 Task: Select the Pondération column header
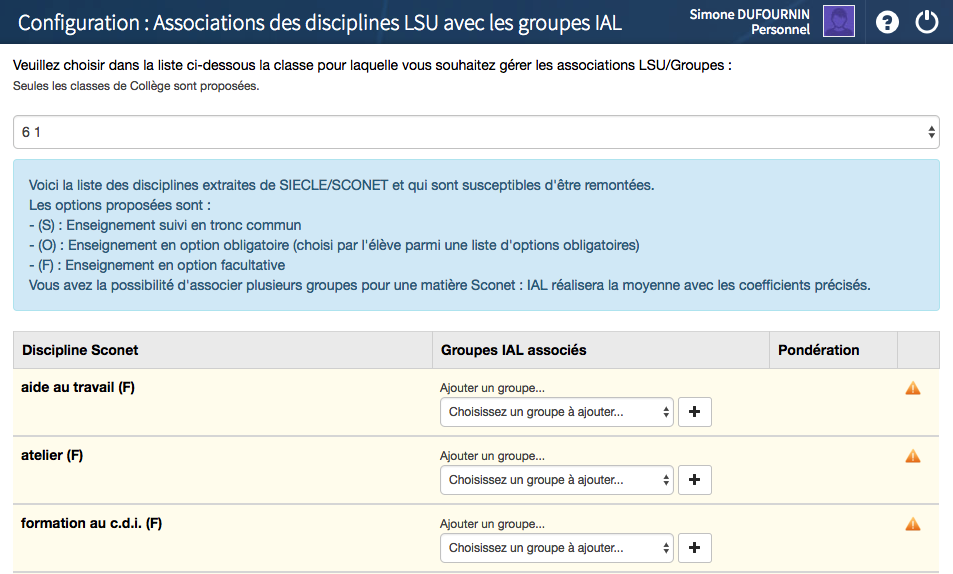pyautogui.click(x=818, y=350)
